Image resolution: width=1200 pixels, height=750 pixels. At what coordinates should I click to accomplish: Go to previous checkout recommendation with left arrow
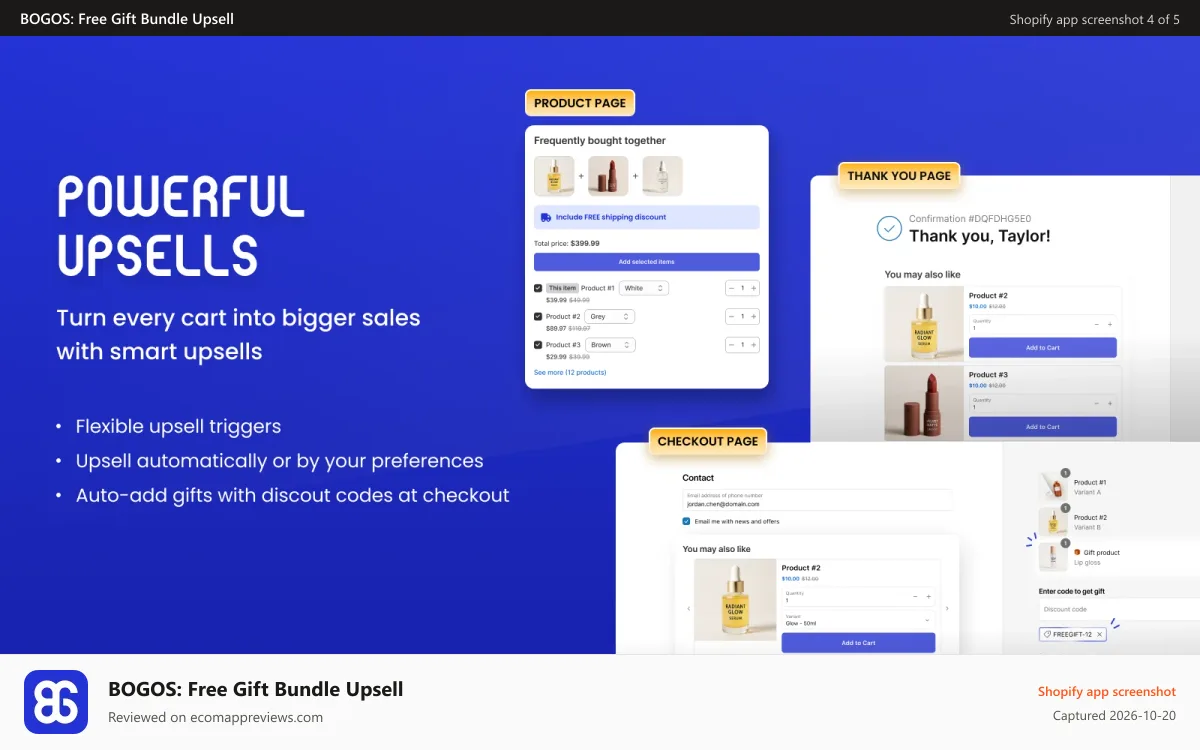(x=688, y=608)
